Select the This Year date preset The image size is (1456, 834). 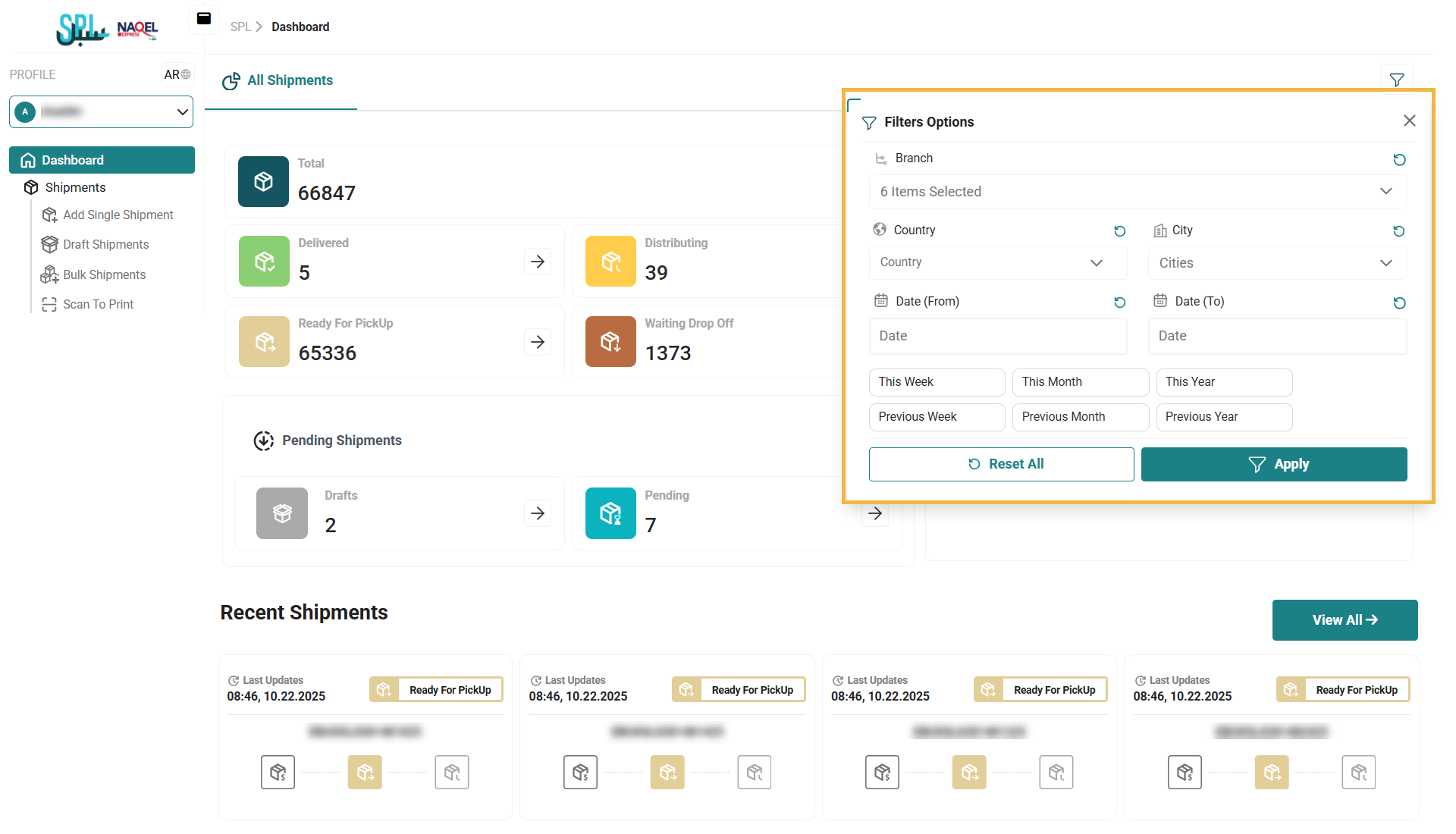pyautogui.click(x=1223, y=382)
